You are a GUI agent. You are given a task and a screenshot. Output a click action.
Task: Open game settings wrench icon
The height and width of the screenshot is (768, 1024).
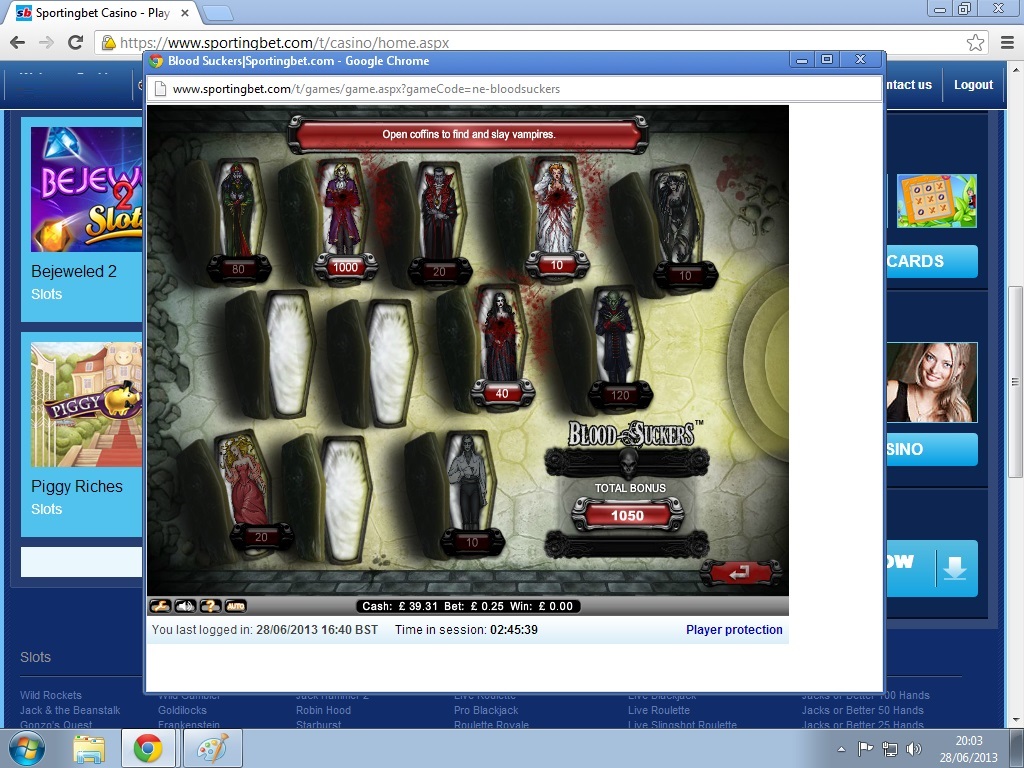[x=160, y=606]
